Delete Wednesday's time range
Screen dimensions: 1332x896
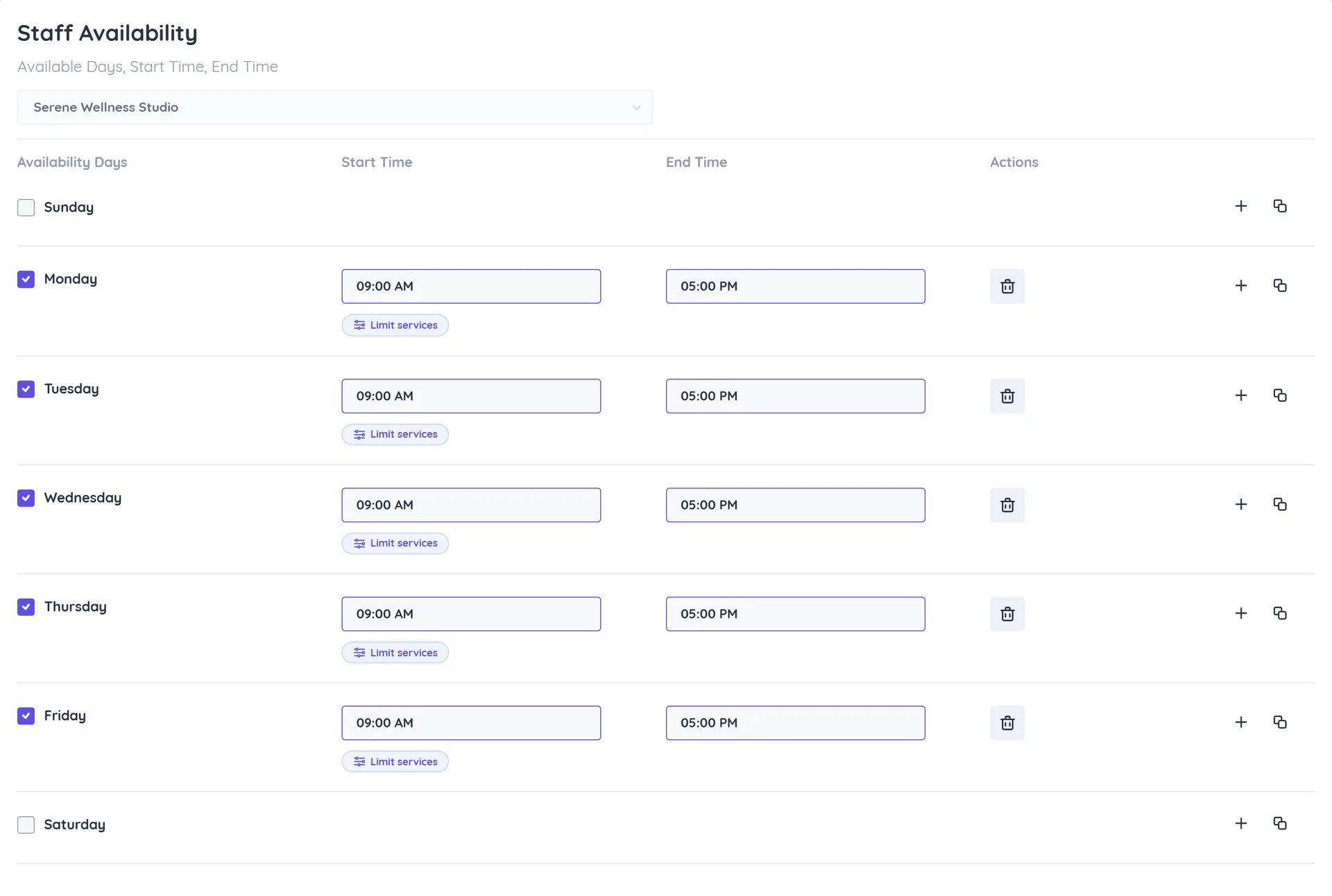[x=1007, y=505]
